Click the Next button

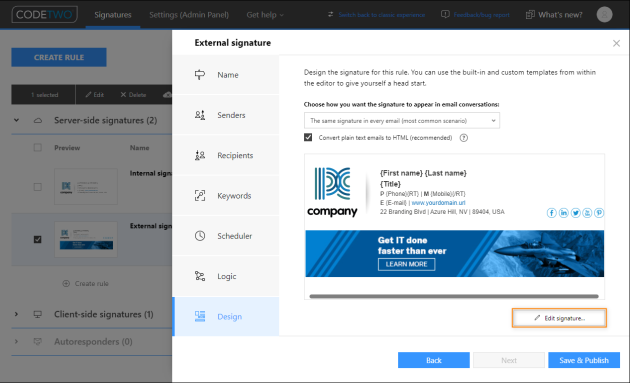tap(509, 360)
